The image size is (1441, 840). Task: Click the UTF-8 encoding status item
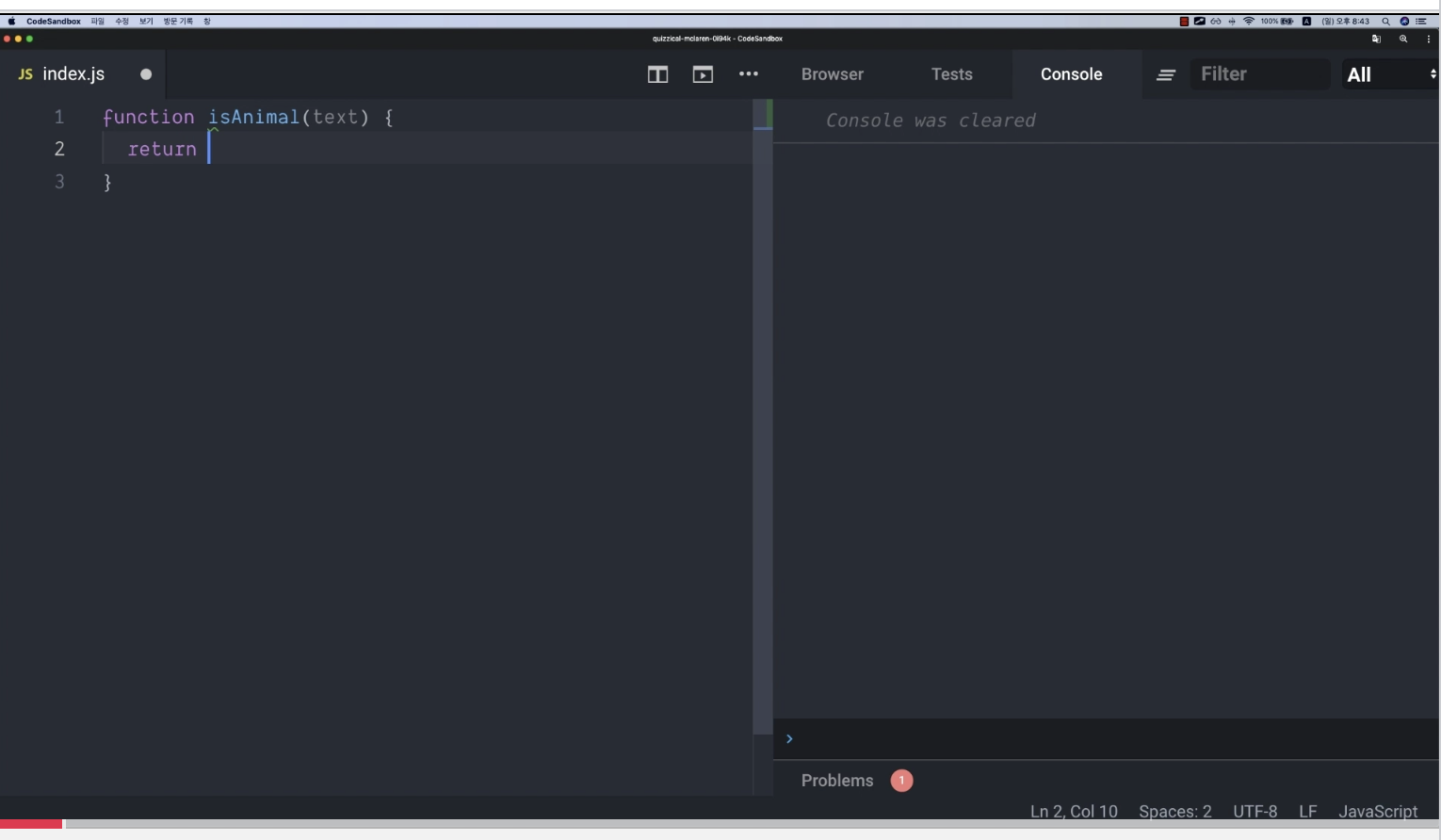(1255, 811)
